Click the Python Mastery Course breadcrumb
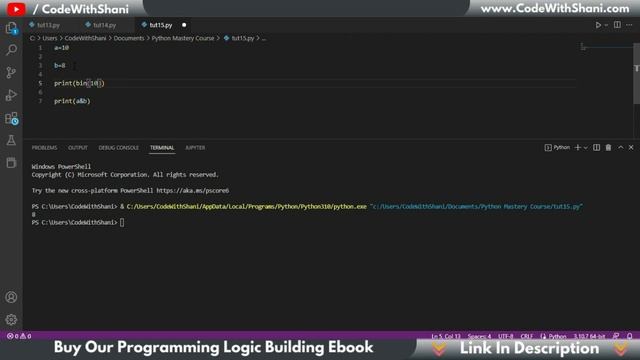640x360 pixels. pyautogui.click(x=183, y=38)
